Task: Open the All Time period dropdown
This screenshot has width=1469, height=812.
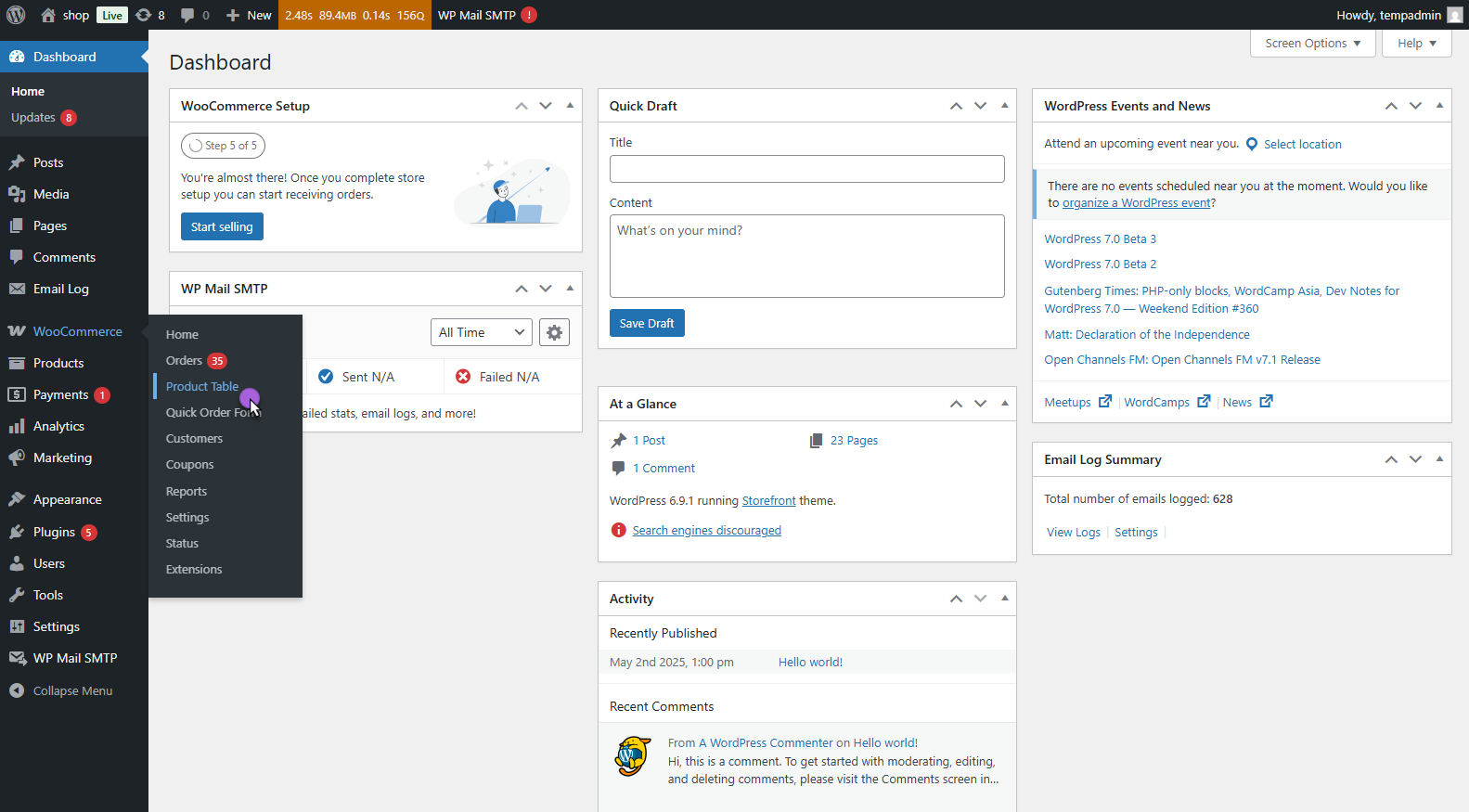Action: point(481,332)
